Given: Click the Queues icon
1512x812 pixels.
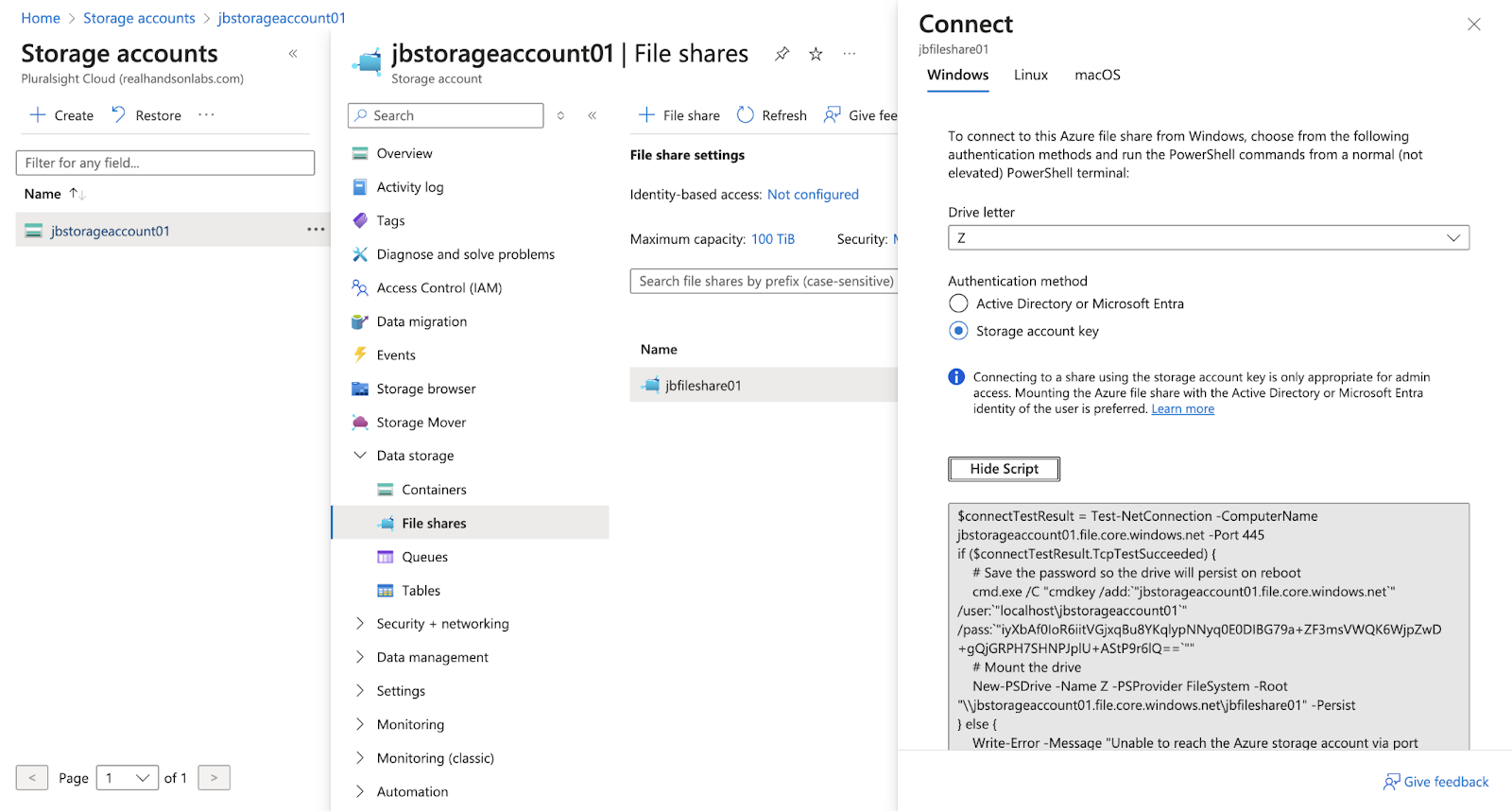Looking at the screenshot, I should click(x=385, y=557).
